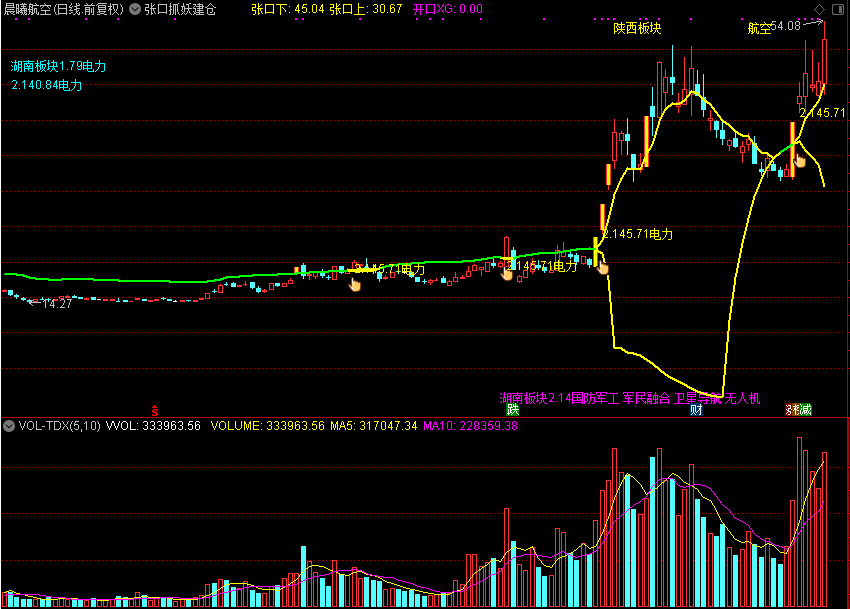
Task: Click the MA10: 228359.38 value
Action: click(470, 426)
